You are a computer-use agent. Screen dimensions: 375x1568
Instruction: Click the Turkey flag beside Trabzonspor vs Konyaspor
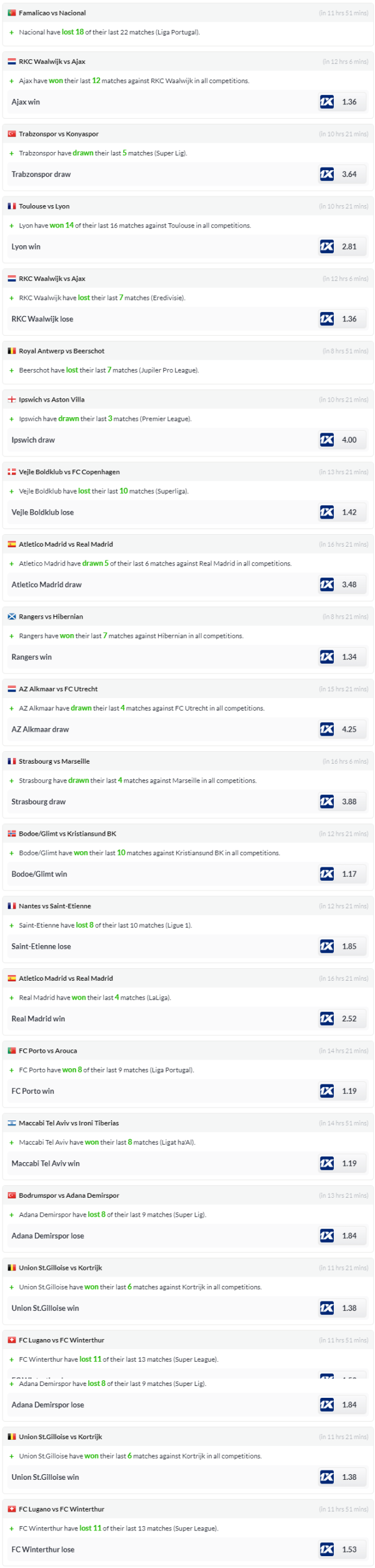click(x=12, y=134)
